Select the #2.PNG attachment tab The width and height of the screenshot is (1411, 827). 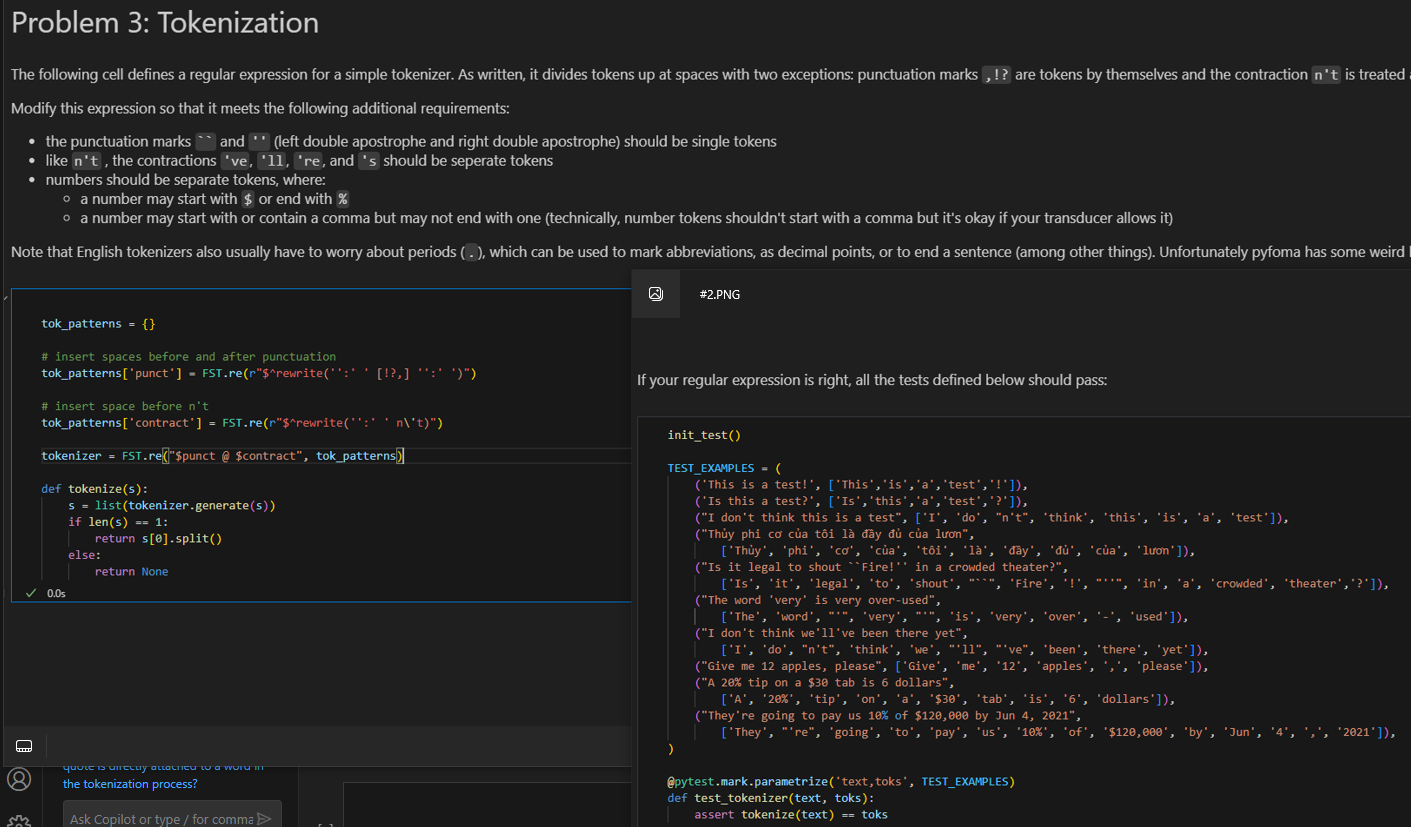(718, 294)
